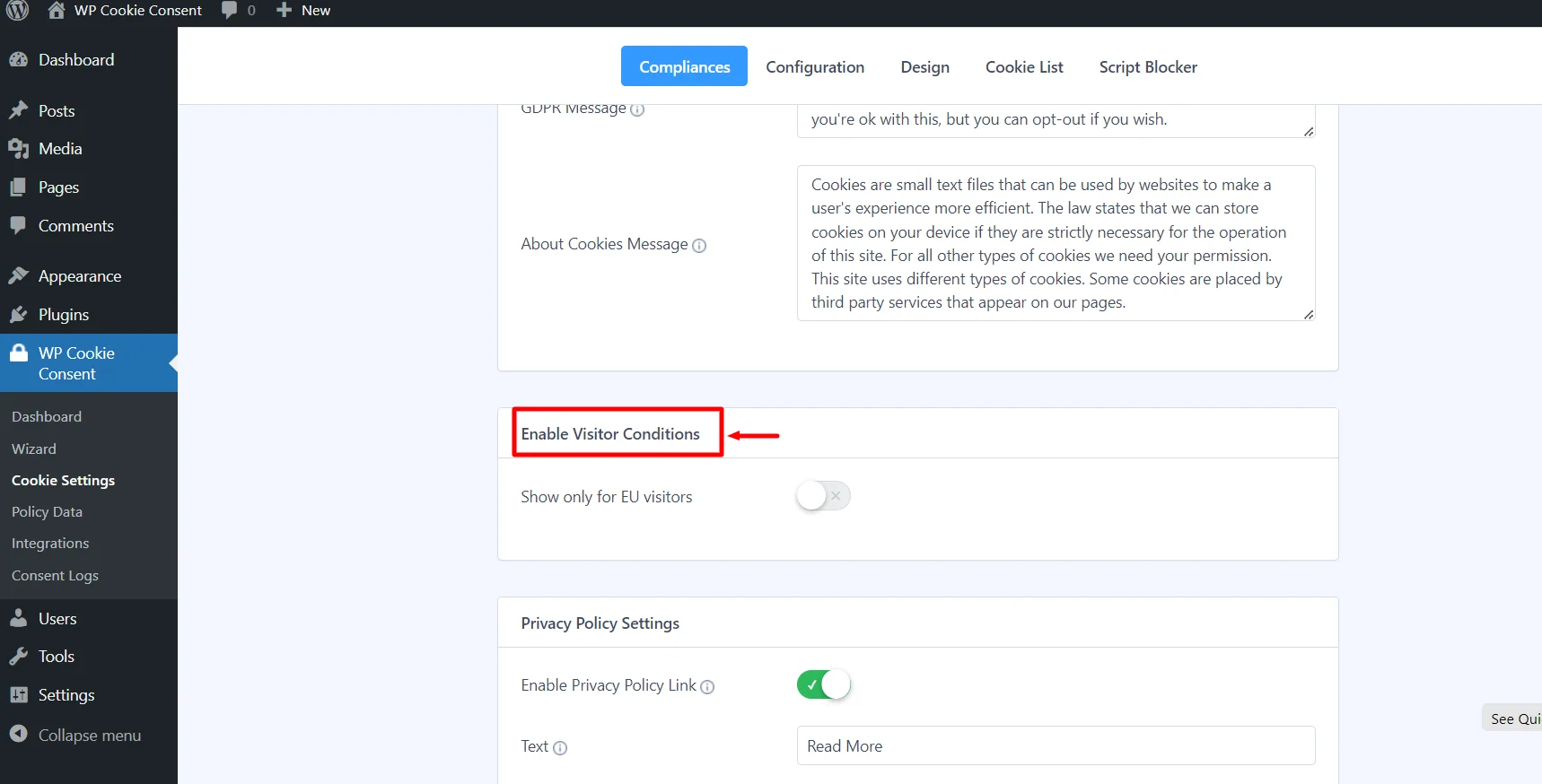The image size is (1542, 784).
Task: Click the Privacy Policy Settings heading
Action: (600, 623)
